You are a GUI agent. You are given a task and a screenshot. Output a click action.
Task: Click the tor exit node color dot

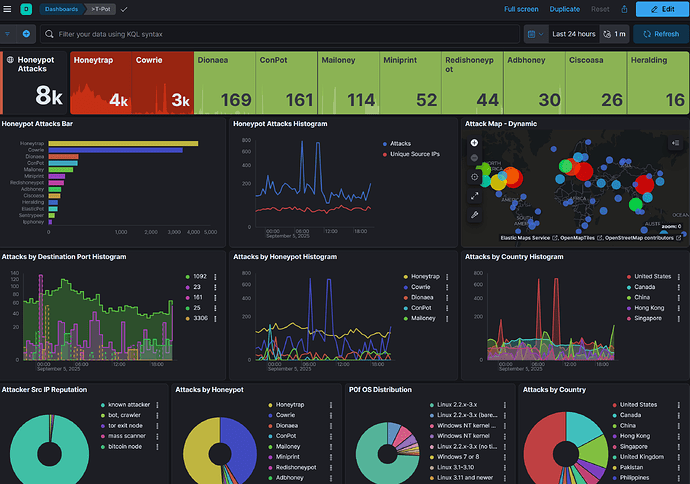102,427
